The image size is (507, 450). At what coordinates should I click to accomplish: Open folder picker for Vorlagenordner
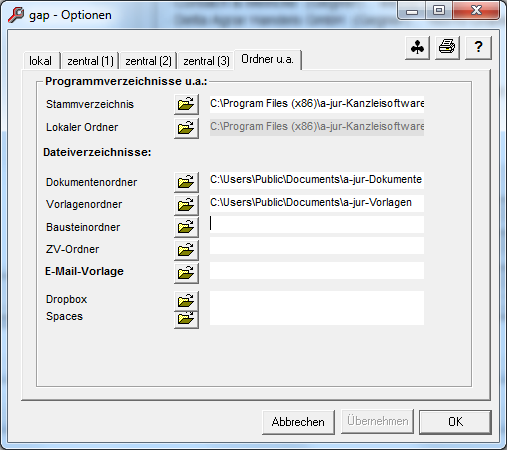point(186,205)
